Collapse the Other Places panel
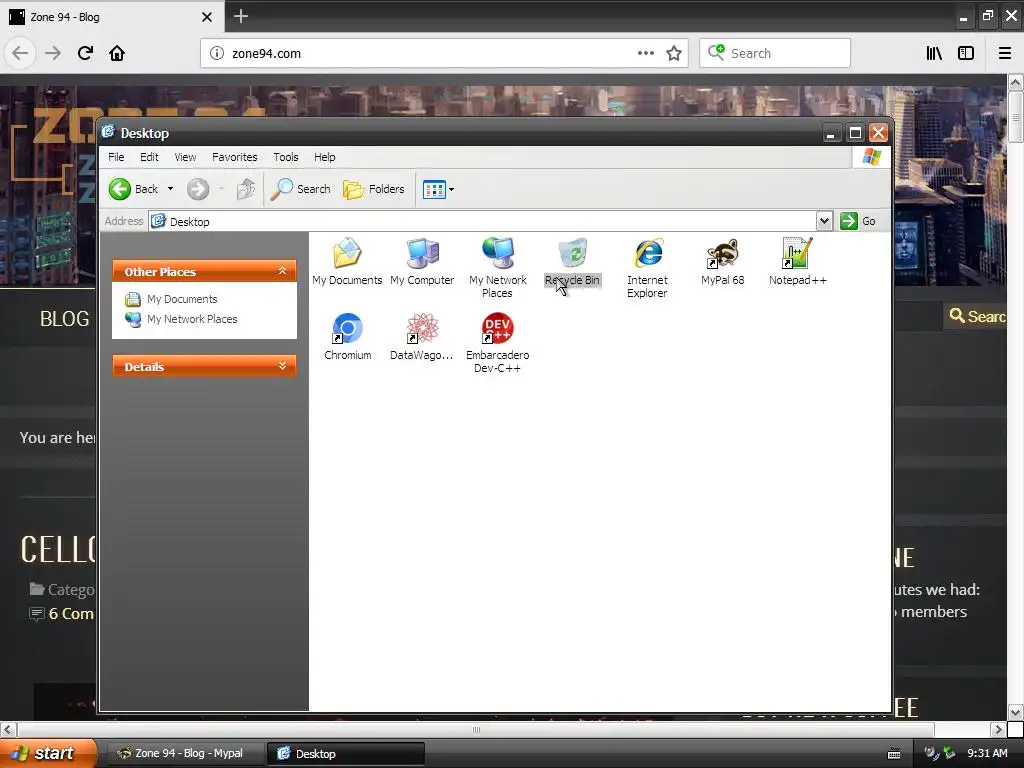The image size is (1024, 768). 282,270
